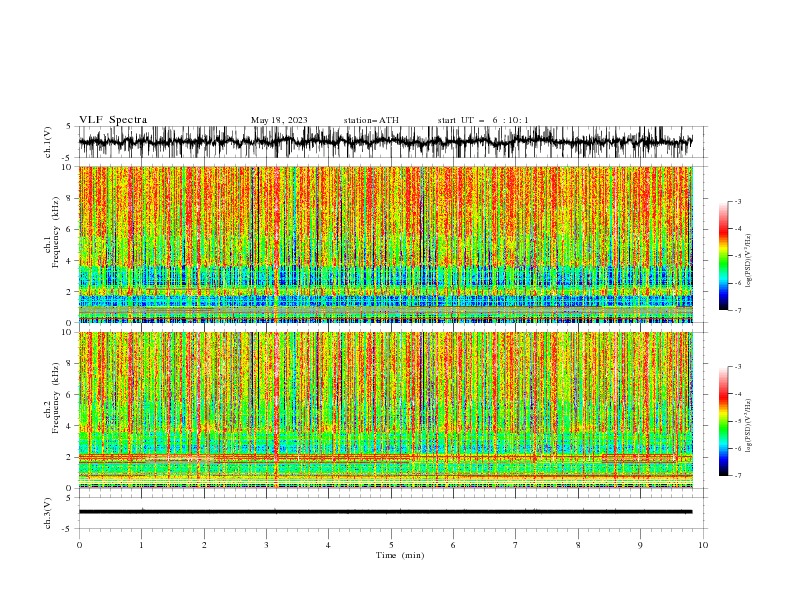The width and height of the screenshot is (792, 612).
Task: Click the ch.1 spectrogram panel
Action: pyautogui.click(x=385, y=244)
